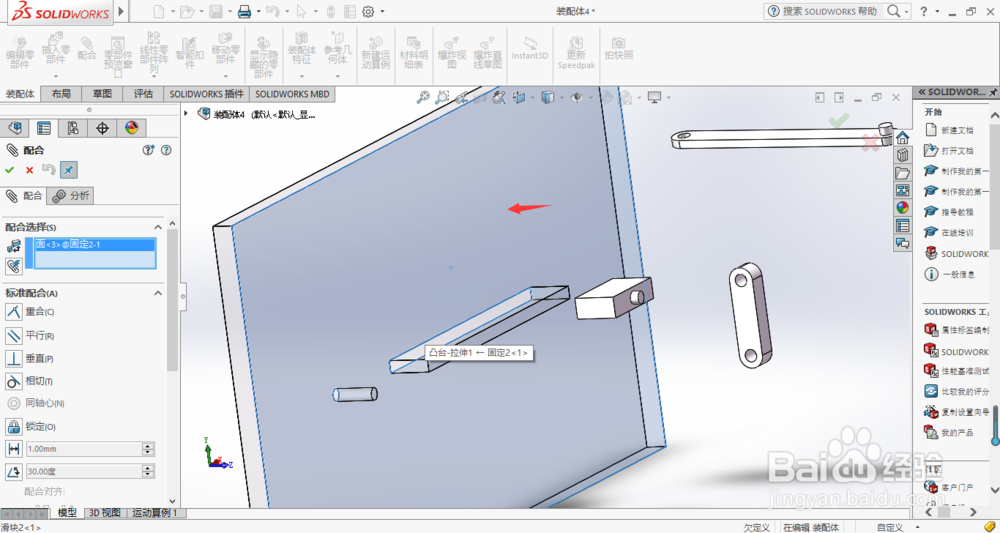The width and height of the screenshot is (1000, 533).
Task: Click 我的产品 in the resources pane
Action: pos(957,432)
